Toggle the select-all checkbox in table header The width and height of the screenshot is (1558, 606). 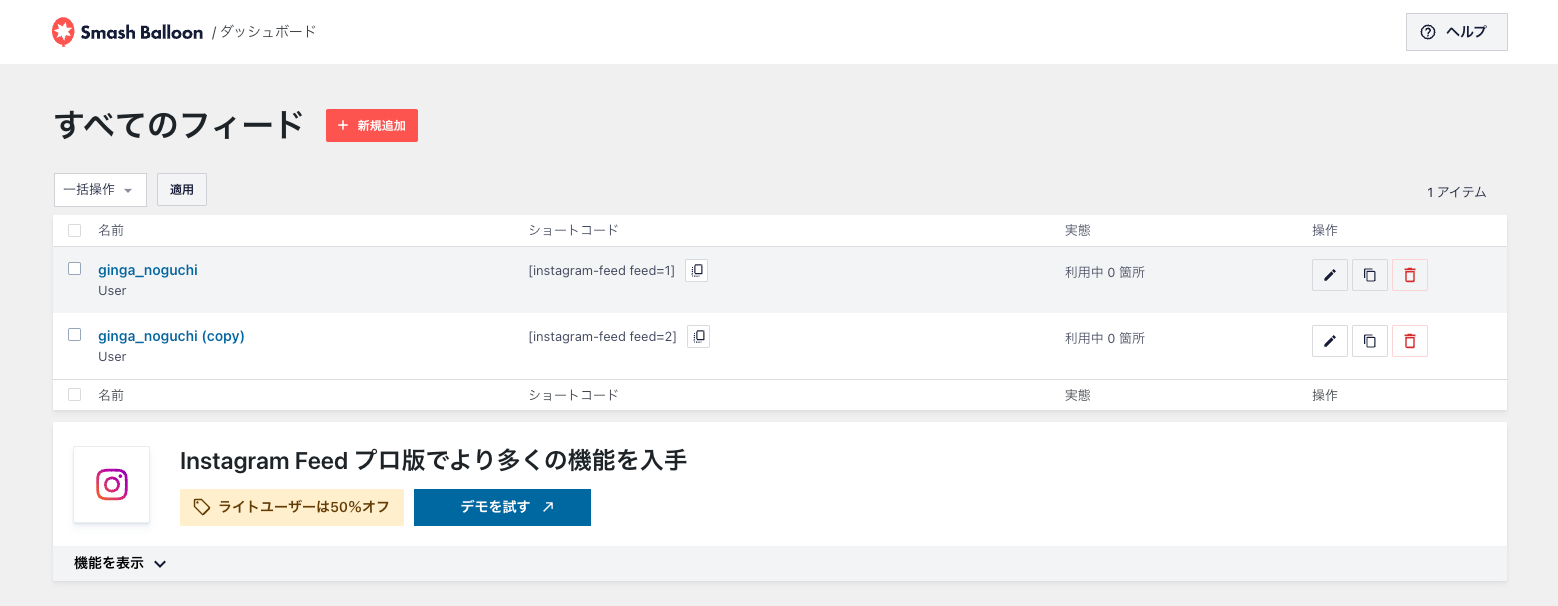tap(74, 231)
